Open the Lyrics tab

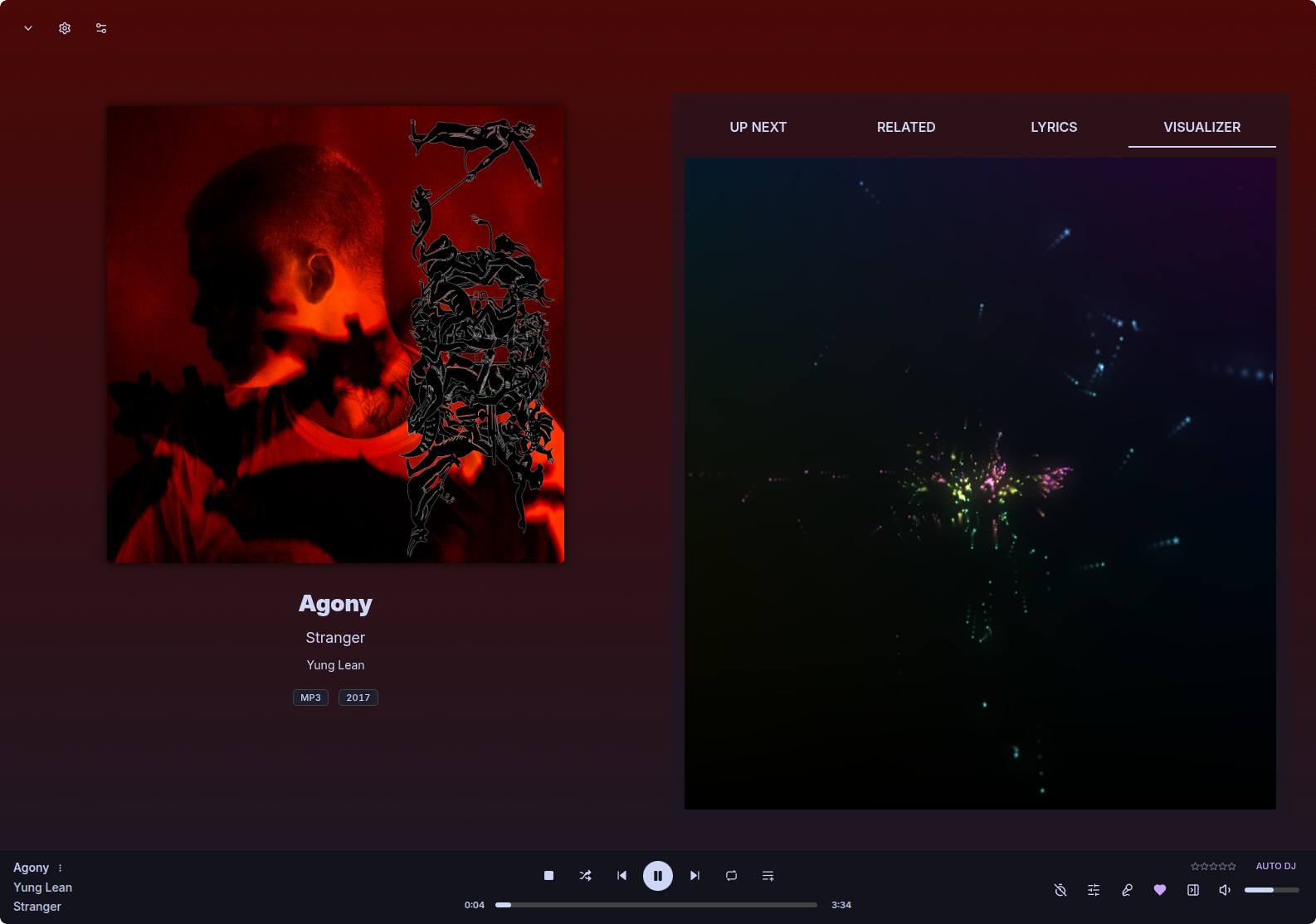point(1054,127)
